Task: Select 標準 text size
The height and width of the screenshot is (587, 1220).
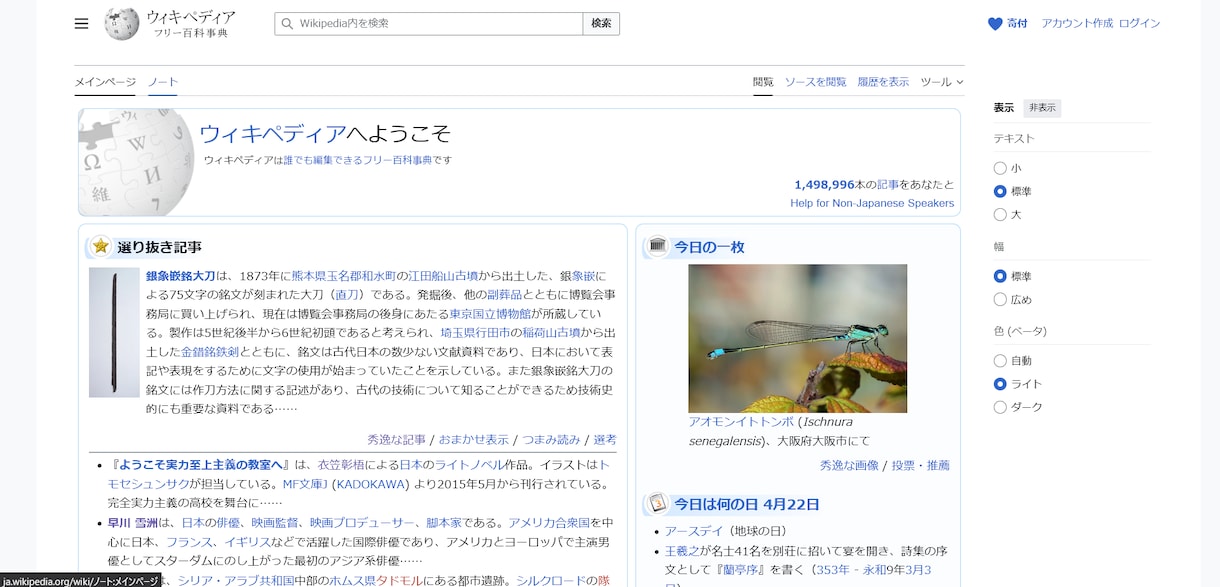Action: (1000, 191)
